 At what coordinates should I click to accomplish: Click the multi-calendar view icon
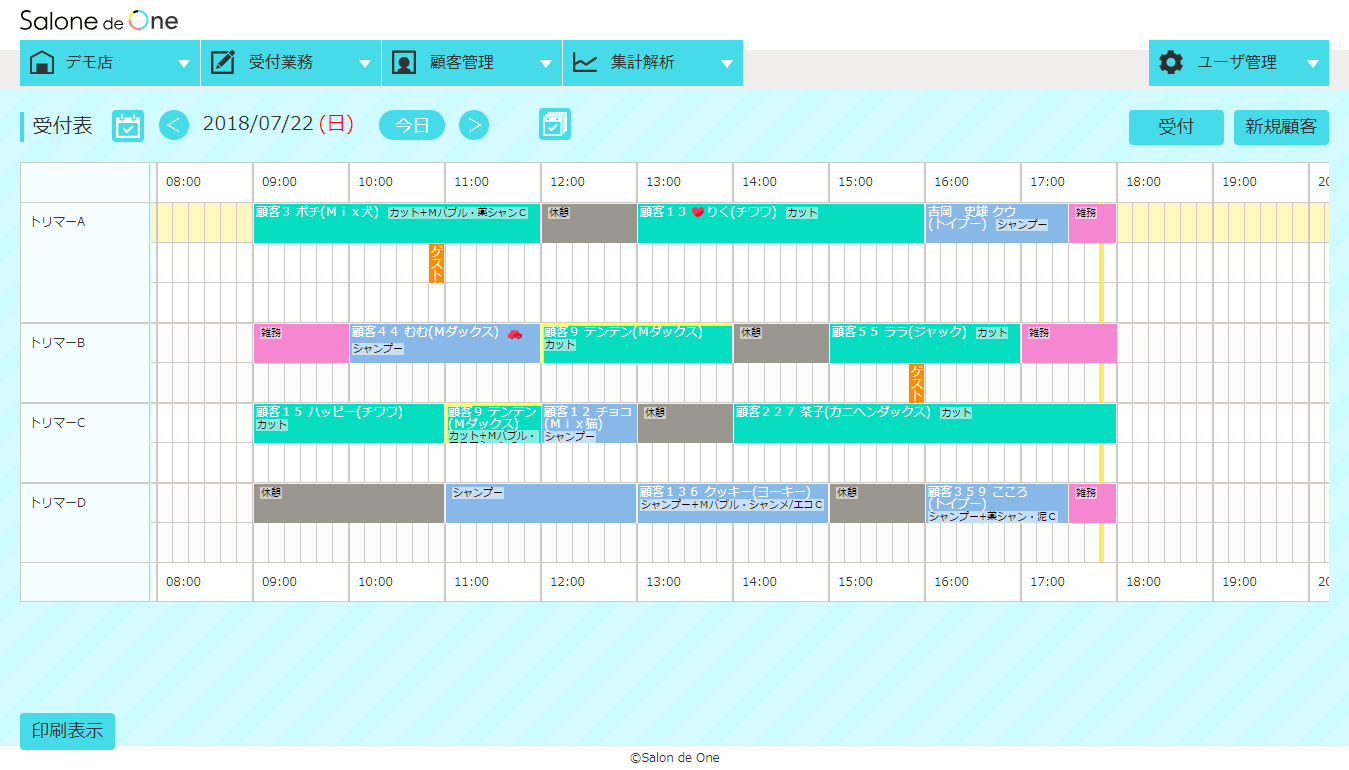554,124
